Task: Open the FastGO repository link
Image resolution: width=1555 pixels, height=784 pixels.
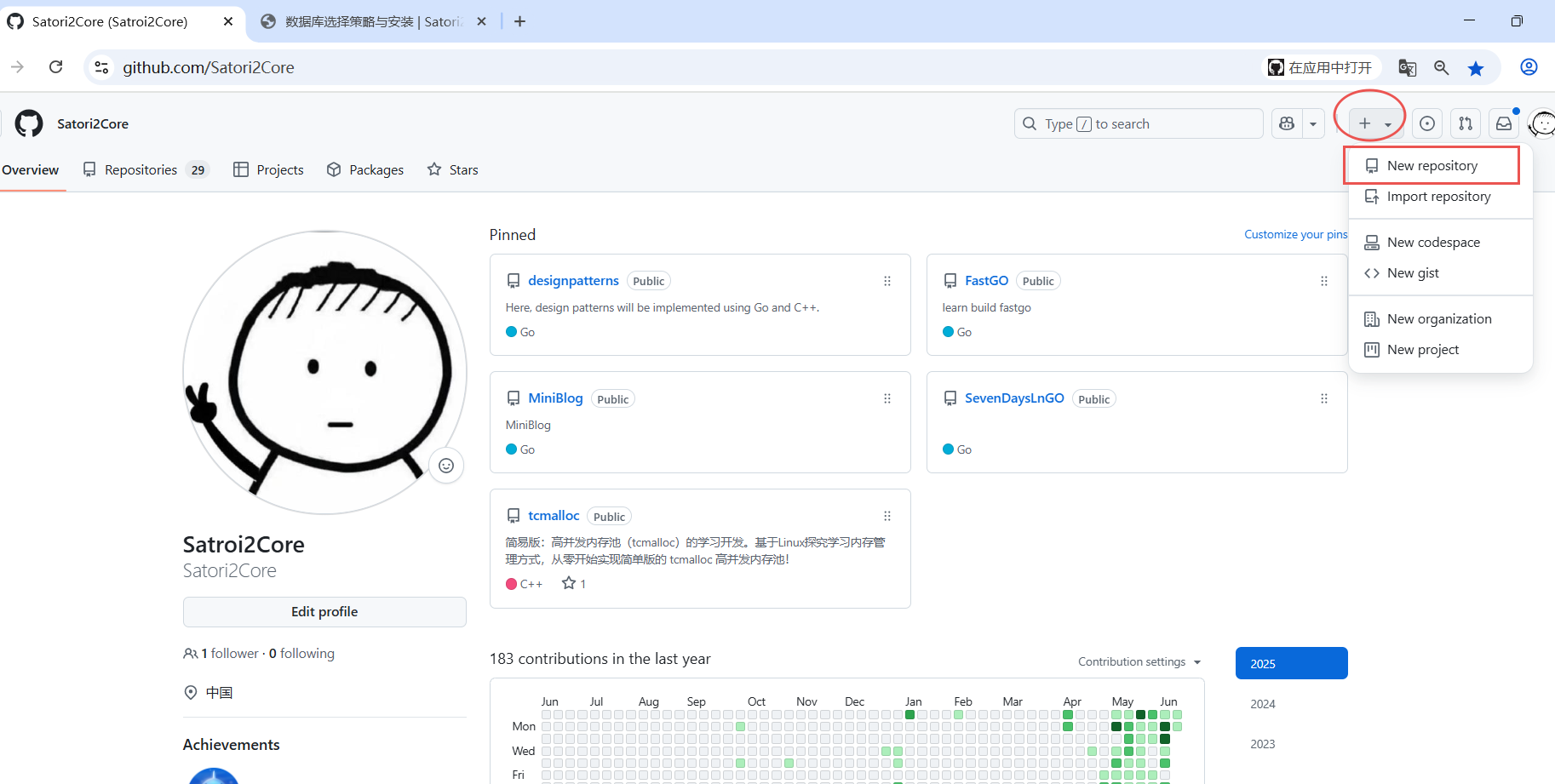Action: 986,280
